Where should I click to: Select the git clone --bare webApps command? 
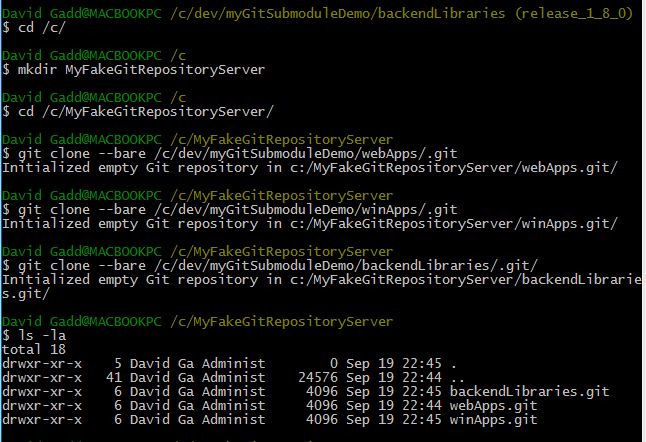[x=238, y=154]
